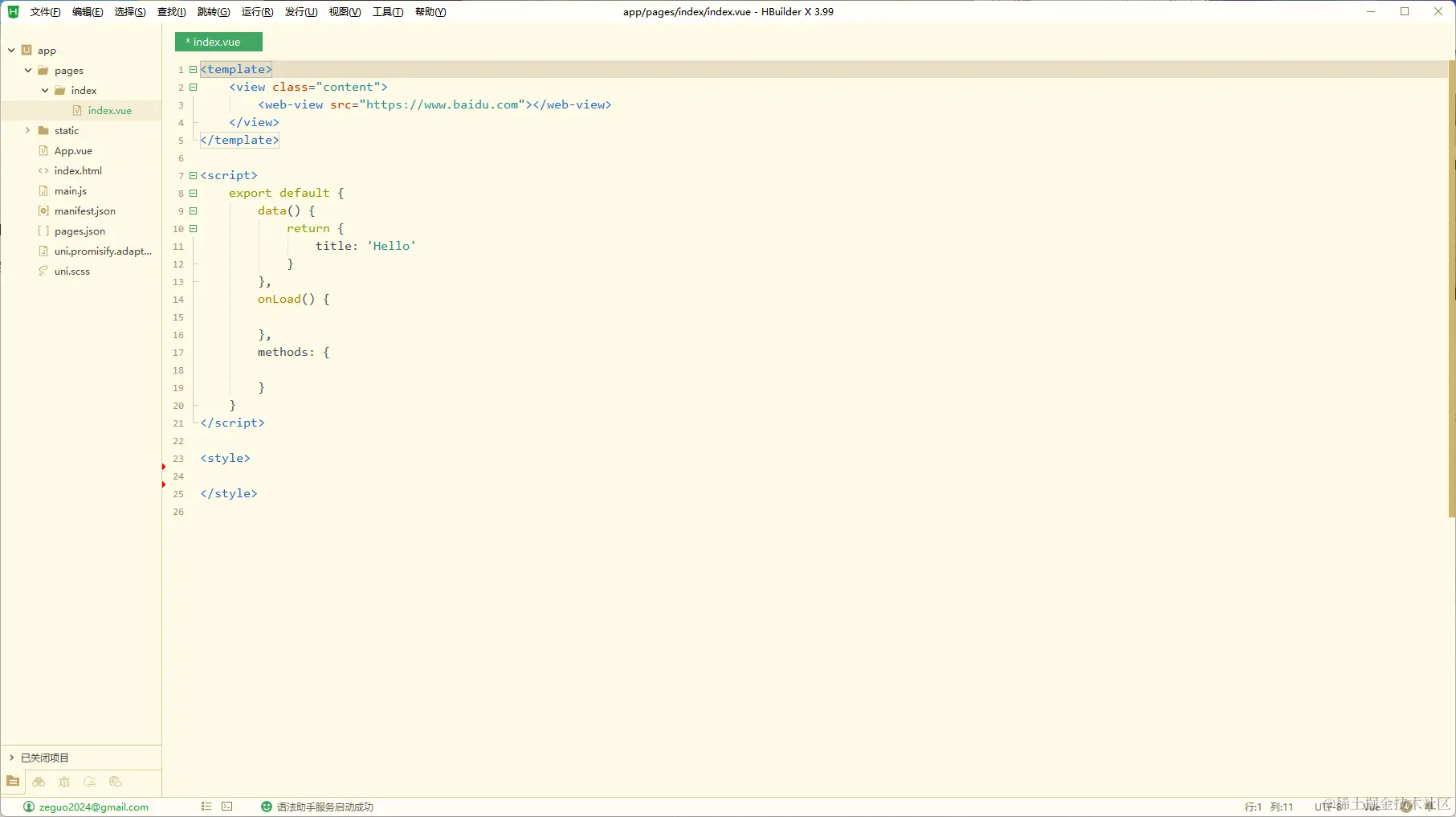Click the Vue language mode indicator
The width and height of the screenshot is (1456, 817).
pyautogui.click(x=1372, y=807)
